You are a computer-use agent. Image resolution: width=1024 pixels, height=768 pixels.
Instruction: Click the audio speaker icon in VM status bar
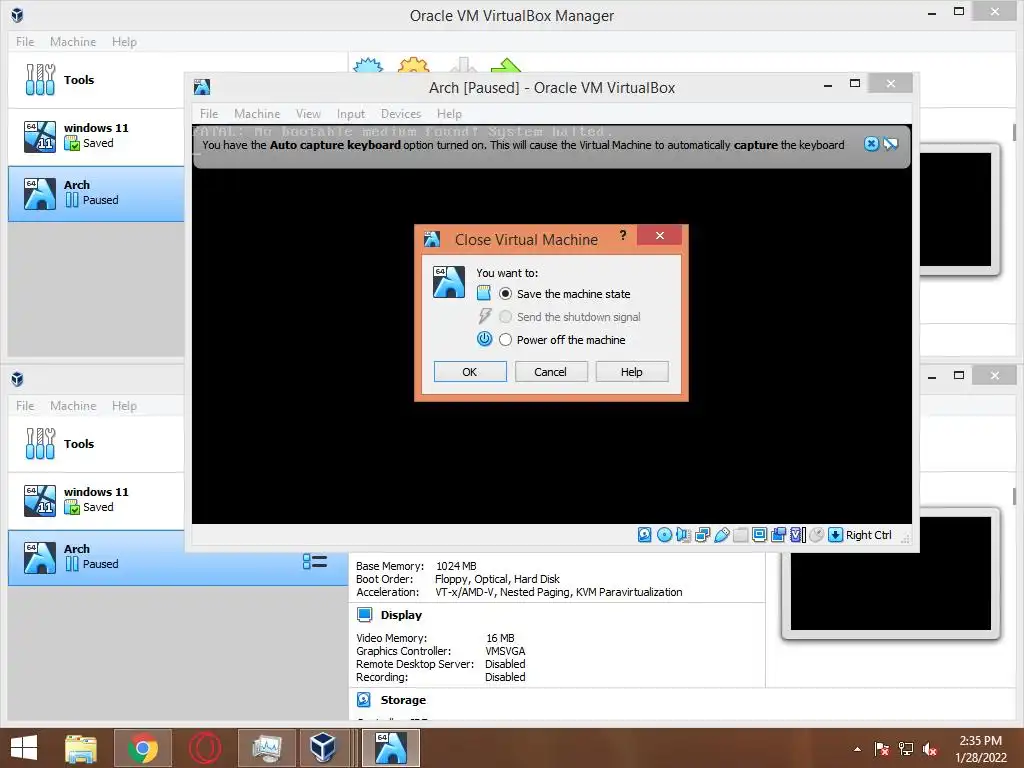(683, 535)
